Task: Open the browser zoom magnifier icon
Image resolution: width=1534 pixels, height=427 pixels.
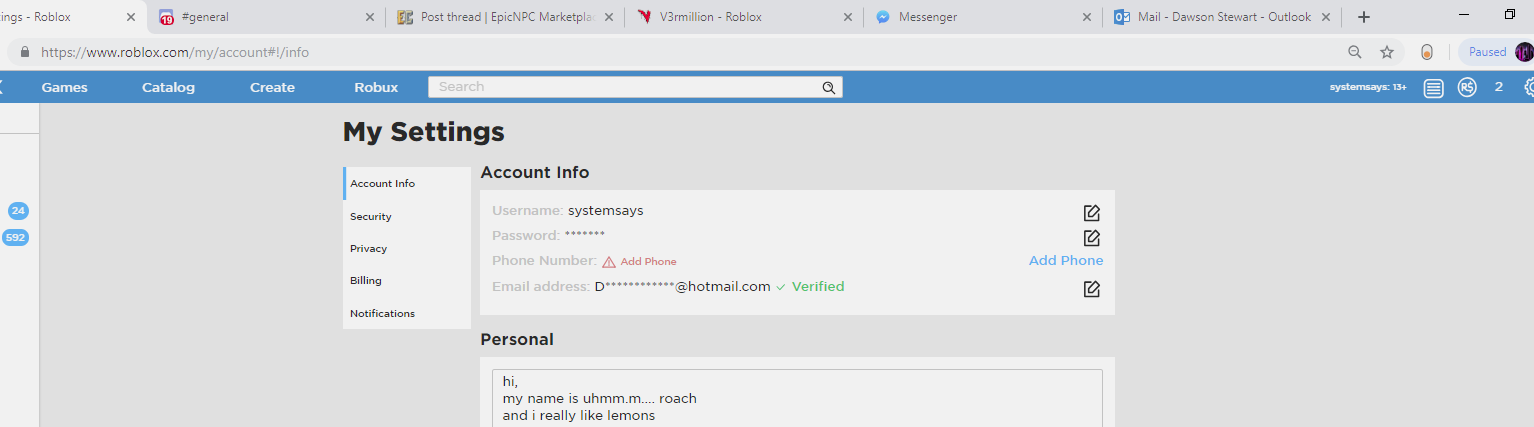Action: (x=1354, y=52)
